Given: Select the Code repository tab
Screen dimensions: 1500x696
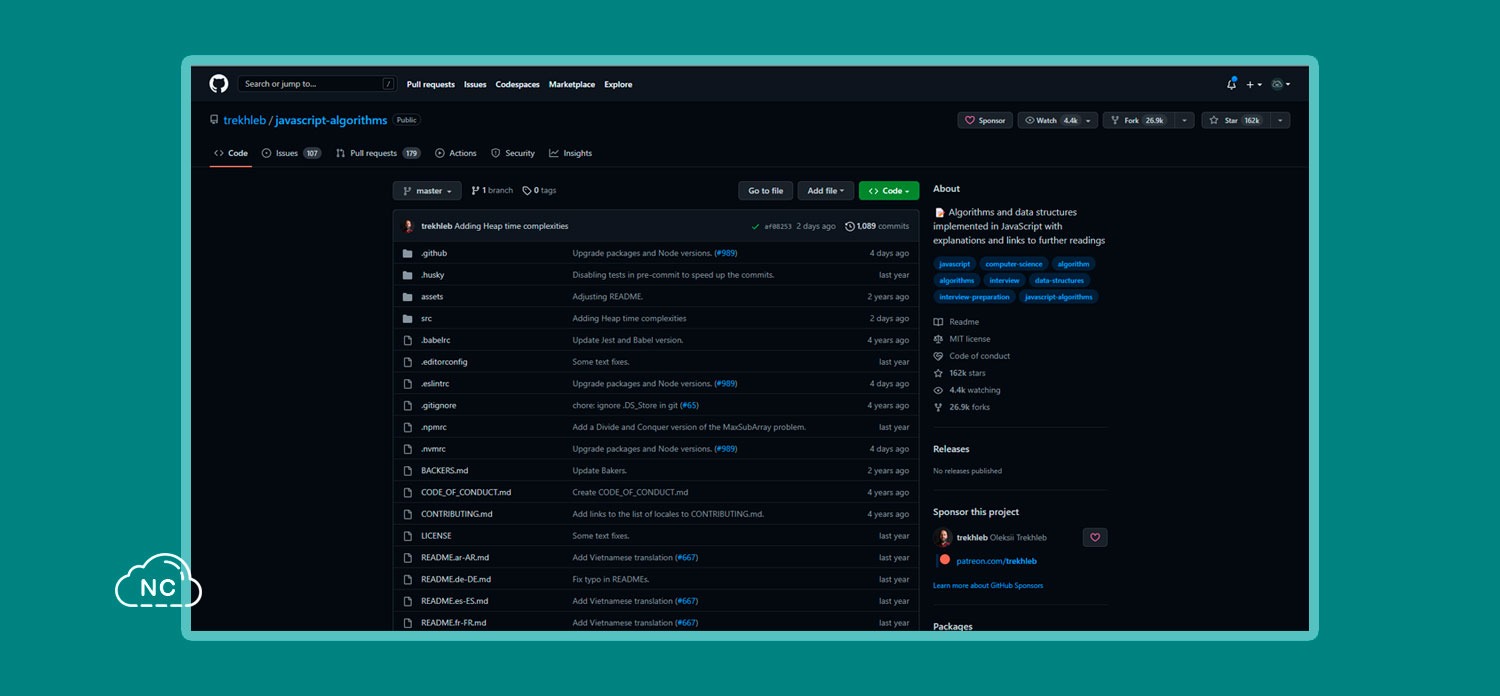Looking at the screenshot, I should coord(231,153).
